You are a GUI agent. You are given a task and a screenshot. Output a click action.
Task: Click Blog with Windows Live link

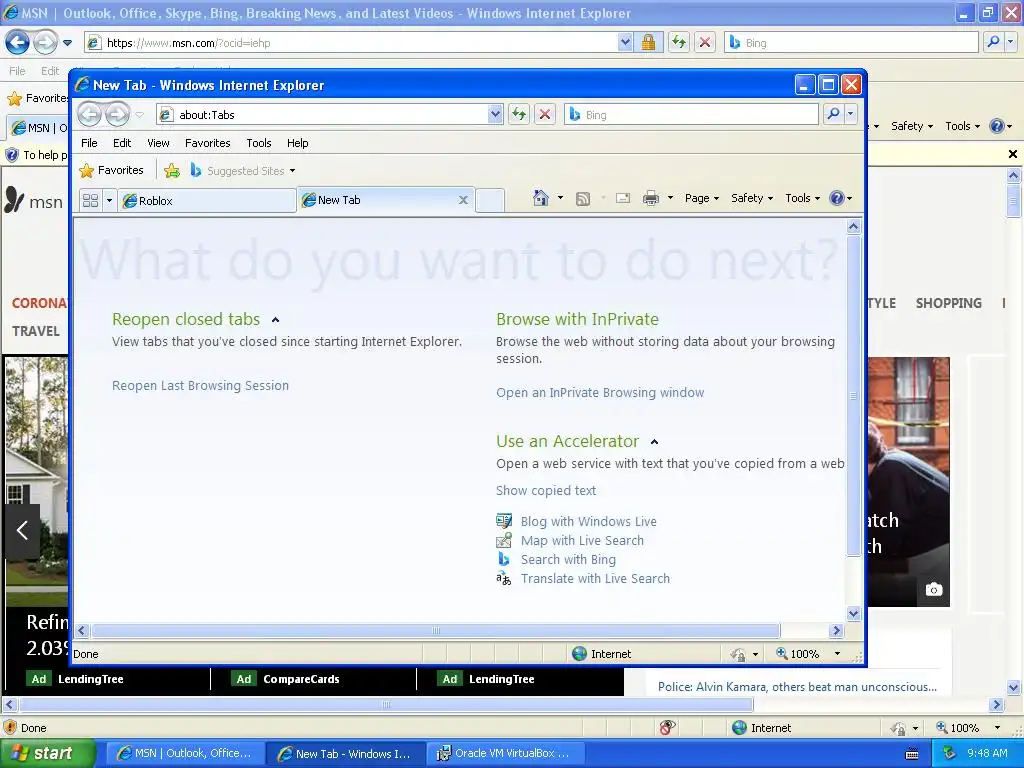588,521
